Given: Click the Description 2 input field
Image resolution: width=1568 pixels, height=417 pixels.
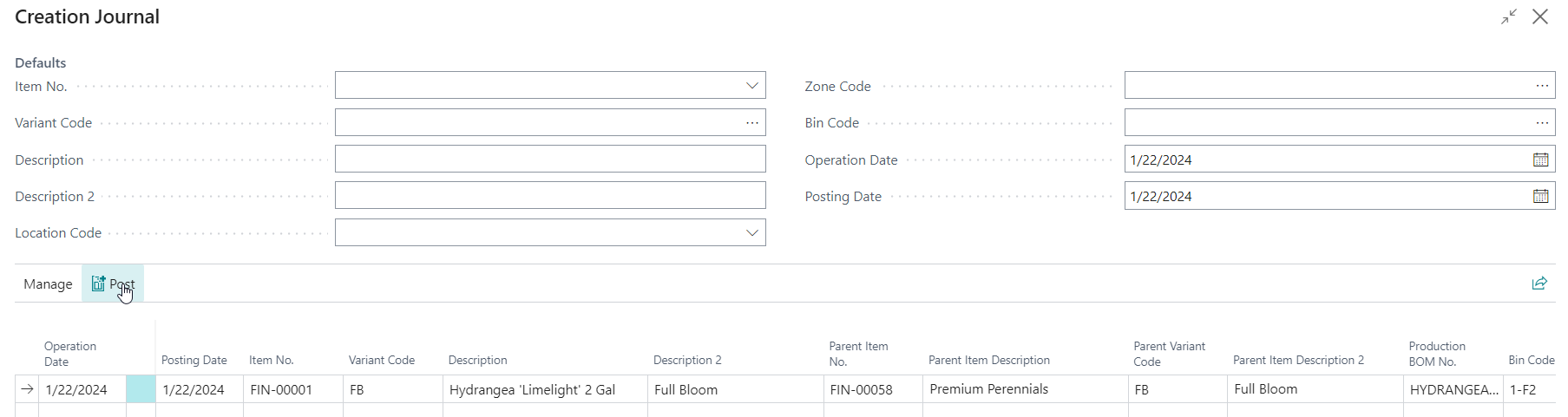Looking at the screenshot, I should [549, 196].
